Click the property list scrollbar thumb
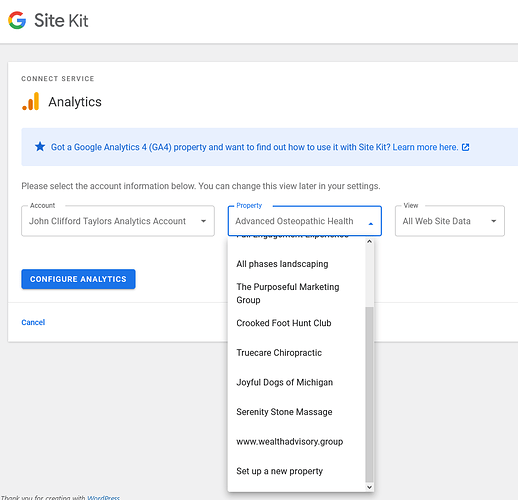The image size is (518, 500). pos(369,394)
